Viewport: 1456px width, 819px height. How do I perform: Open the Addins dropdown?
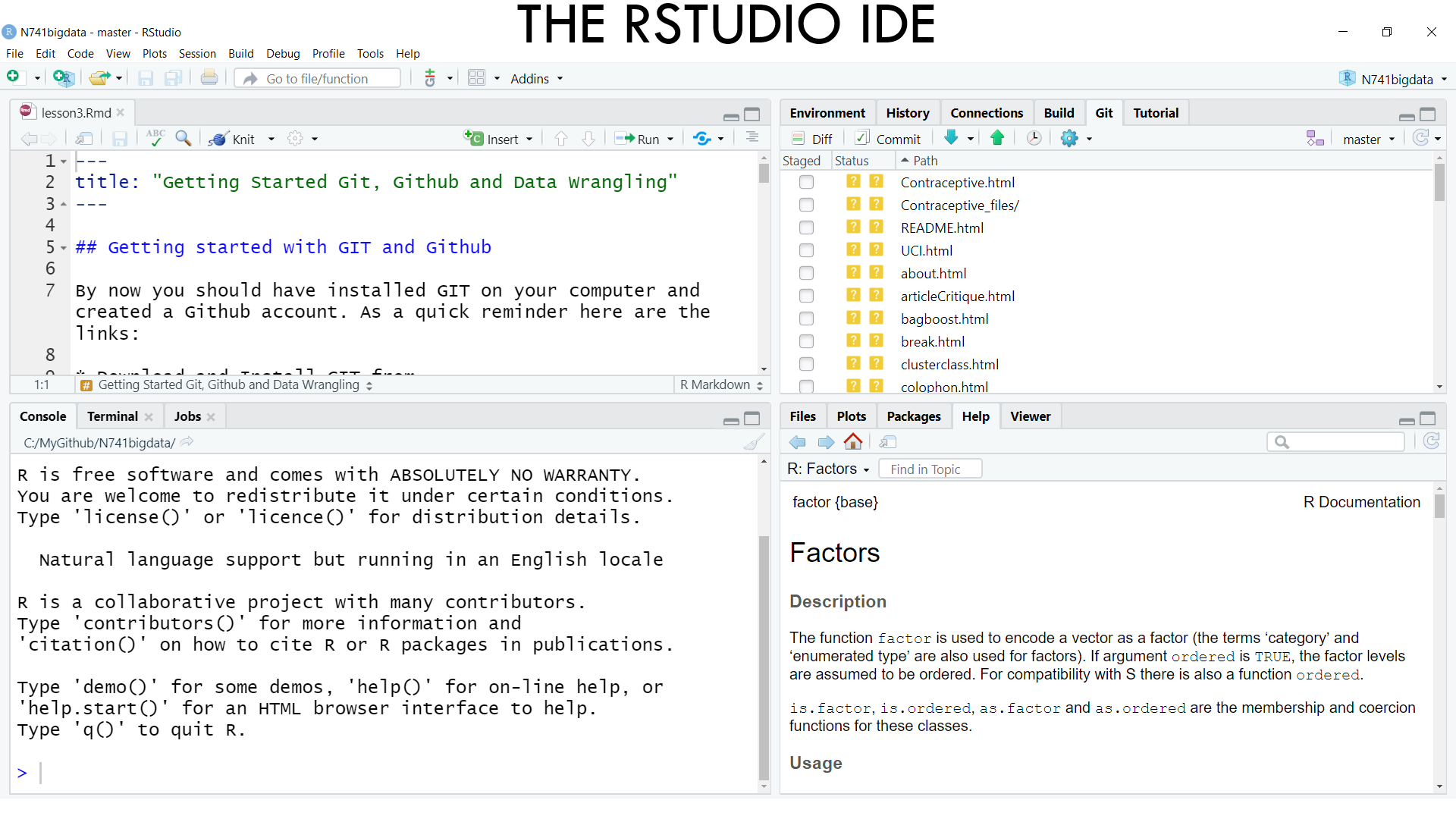pos(537,79)
